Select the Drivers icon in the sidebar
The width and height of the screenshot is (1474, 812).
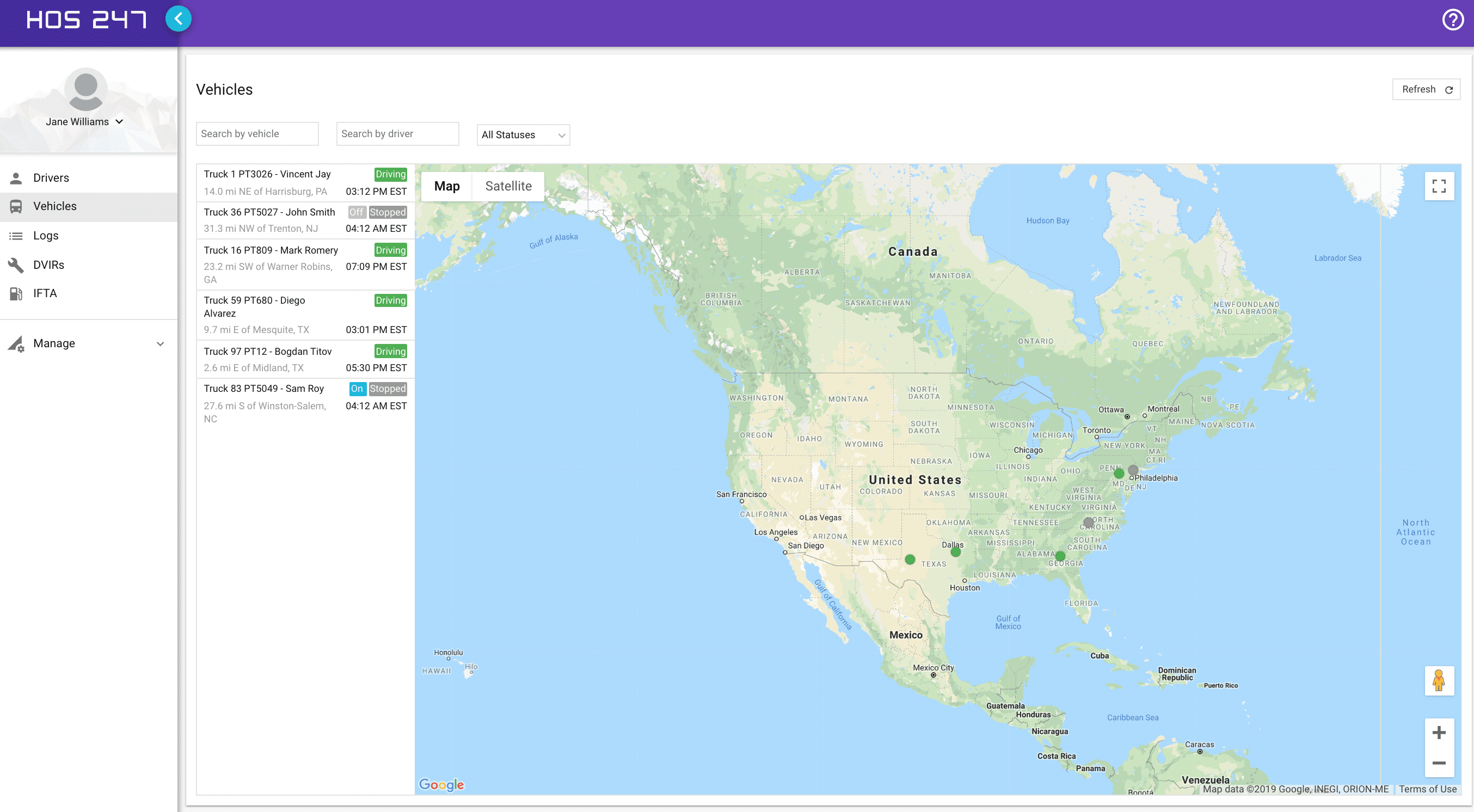pyautogui.click(x=16, y=177)
